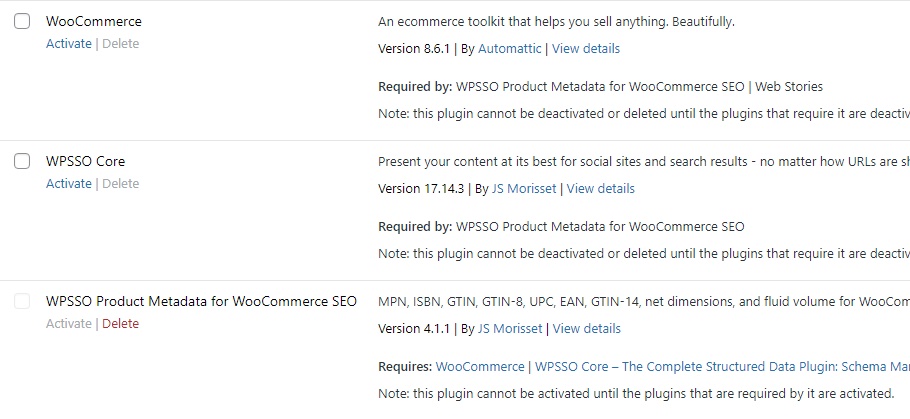Delete WPSSO Product Metadata for WooCommerce SEO
This screenshot has width=910, height=419.
120,324
